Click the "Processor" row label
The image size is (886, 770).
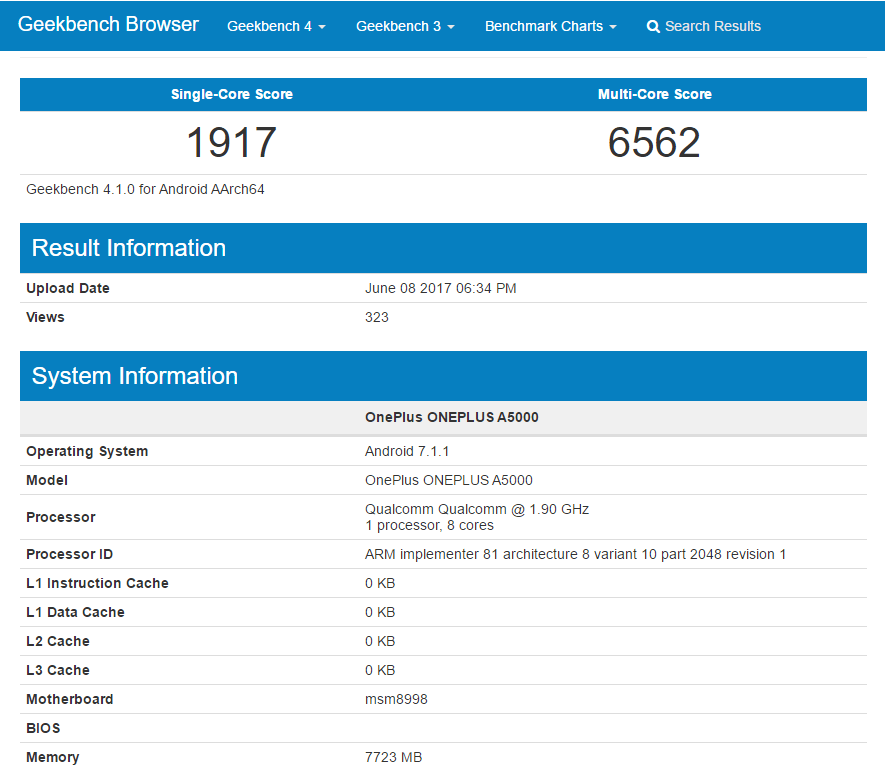[61, 517]
